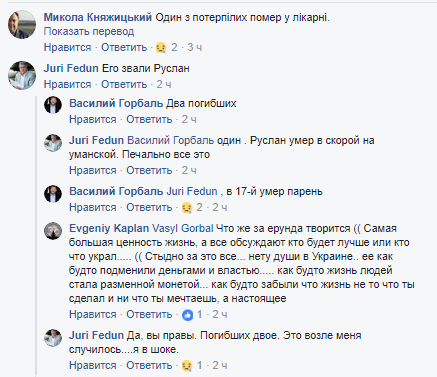
Task: Open Evgeniy Kaplan's profile avatar
Action: [x=53, y=231]
